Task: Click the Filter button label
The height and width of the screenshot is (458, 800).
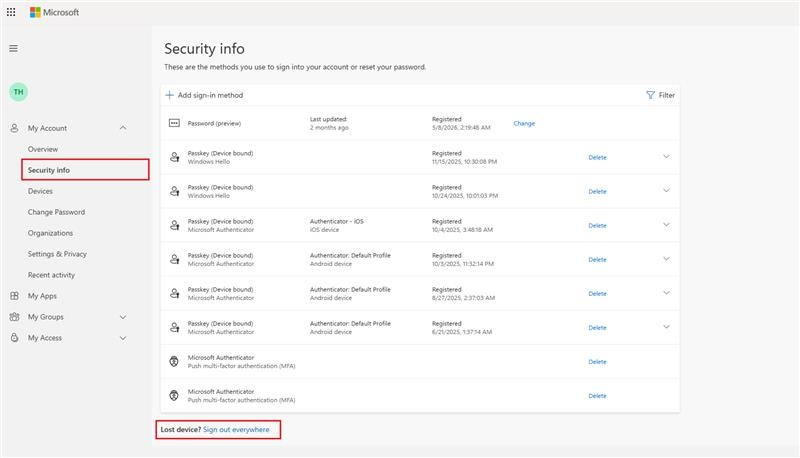Action: tap(666, 95)
